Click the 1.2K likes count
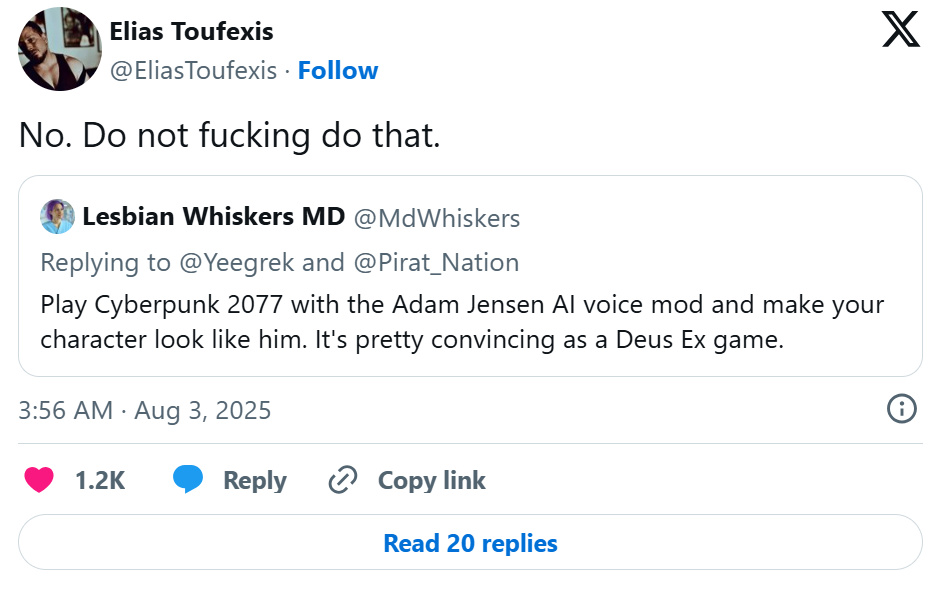This screenshot has width=934, height=592. [x=100, y=481]
